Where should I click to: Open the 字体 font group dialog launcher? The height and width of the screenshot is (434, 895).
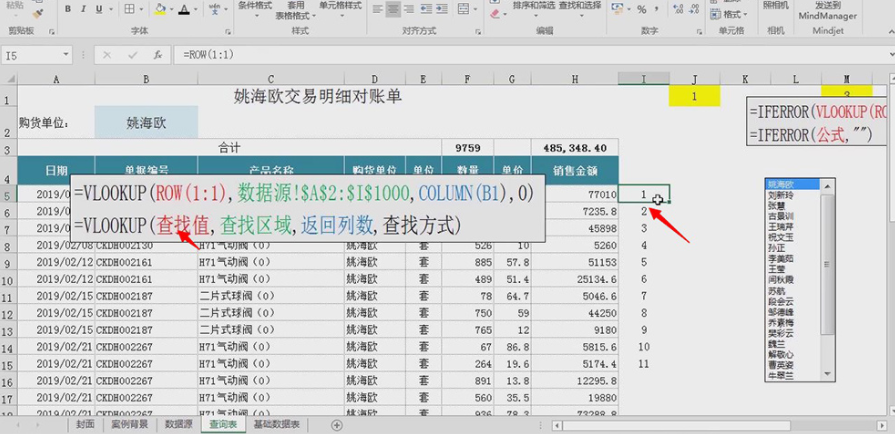click(228, 32)
